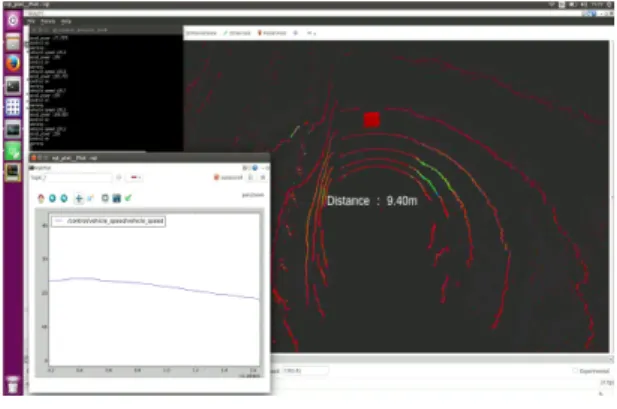Open the remove-topic red minus dropdown
This screenshot has height=409, width=617.
pos(135,178)
